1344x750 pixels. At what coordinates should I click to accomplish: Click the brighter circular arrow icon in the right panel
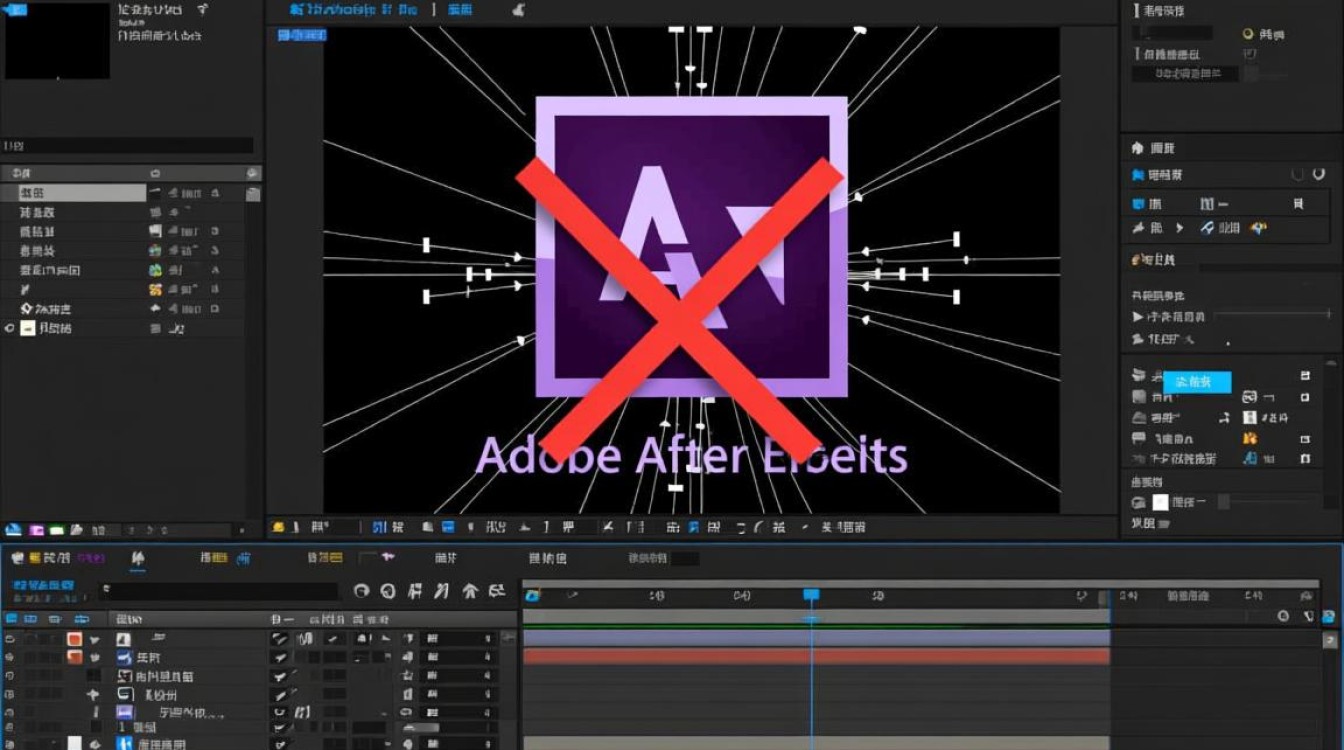coord(1320,174)
